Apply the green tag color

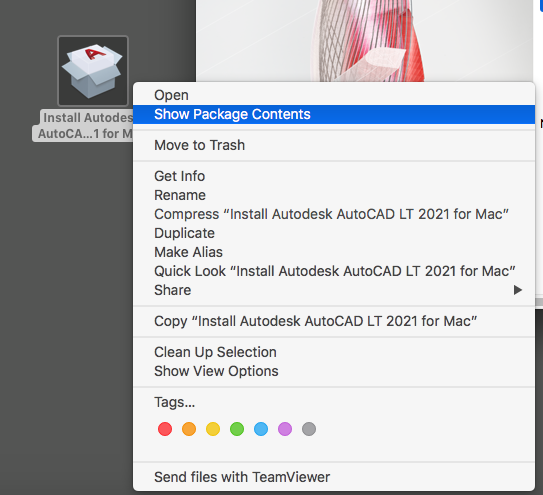tap(237, 429)
